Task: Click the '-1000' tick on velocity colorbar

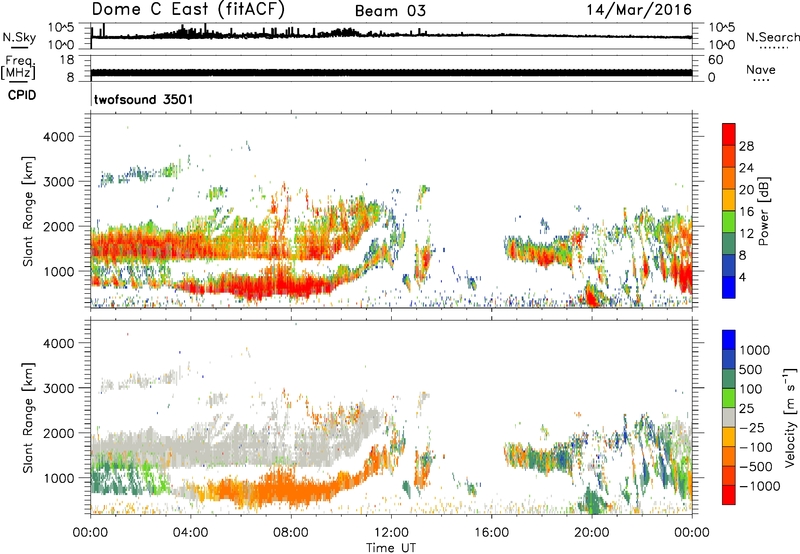Action: [760, 486]
